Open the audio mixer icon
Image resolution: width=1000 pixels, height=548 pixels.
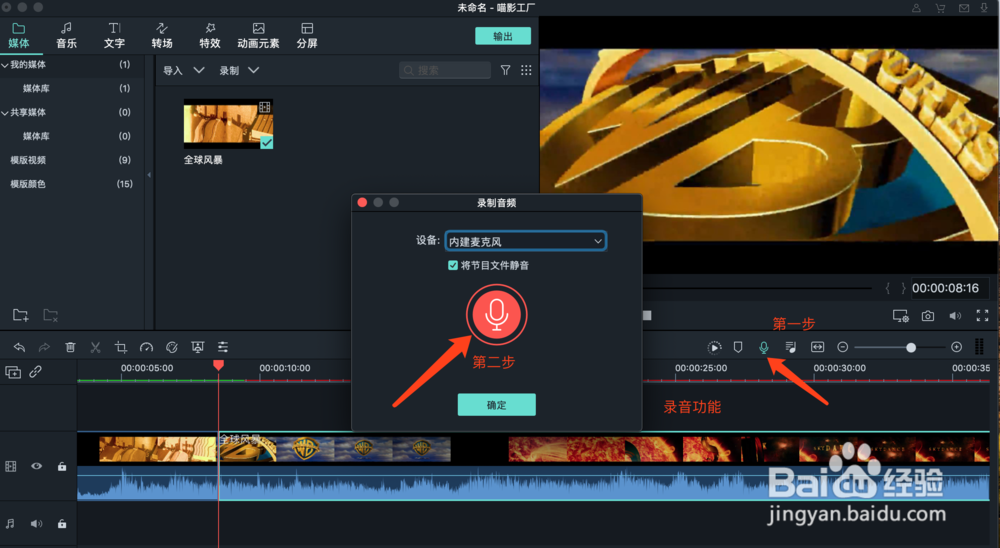[790, 347]
